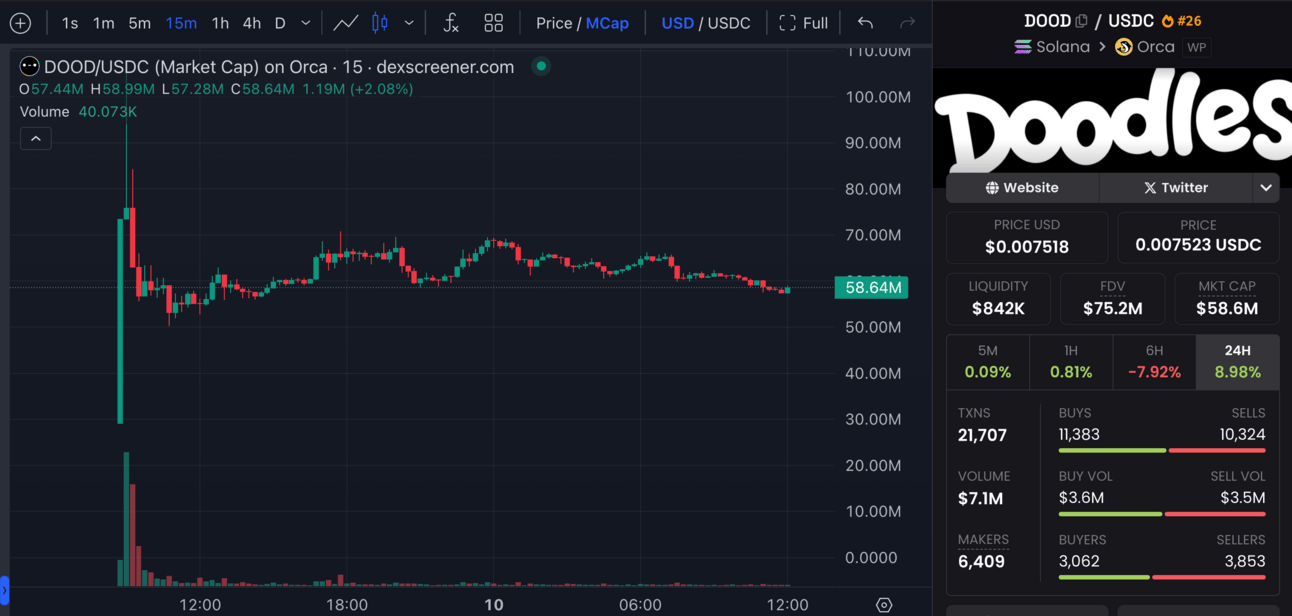Click the MKT CAP $58.6M box
1292x616 pixels.
click(1227, 299)
